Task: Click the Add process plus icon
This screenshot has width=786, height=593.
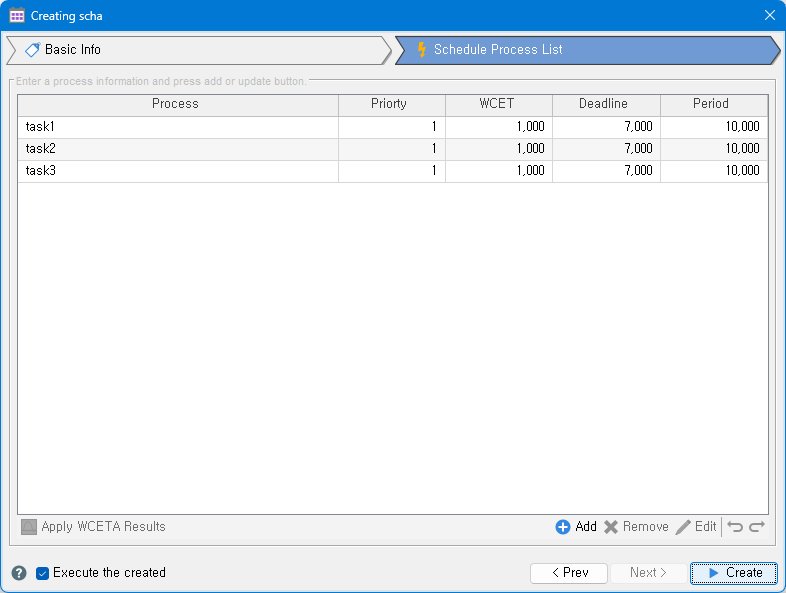Action: pyautogui.click(x=563, y=527)
